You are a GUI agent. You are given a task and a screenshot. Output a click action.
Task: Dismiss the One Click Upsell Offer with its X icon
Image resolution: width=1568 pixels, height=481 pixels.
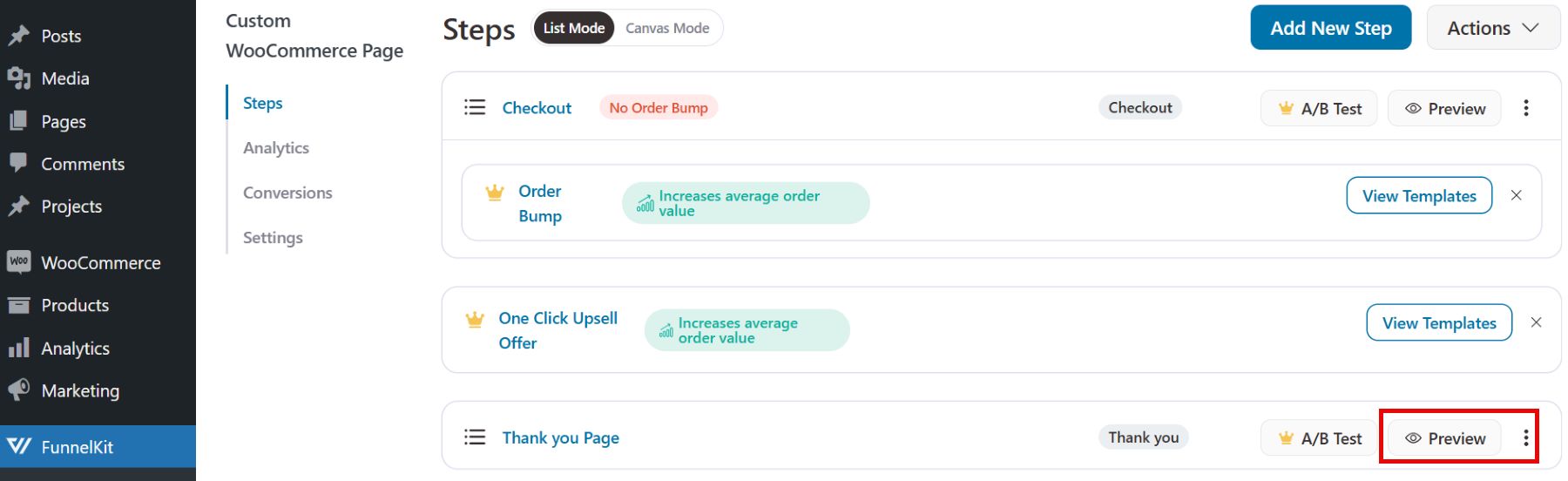click(1536, 322)
